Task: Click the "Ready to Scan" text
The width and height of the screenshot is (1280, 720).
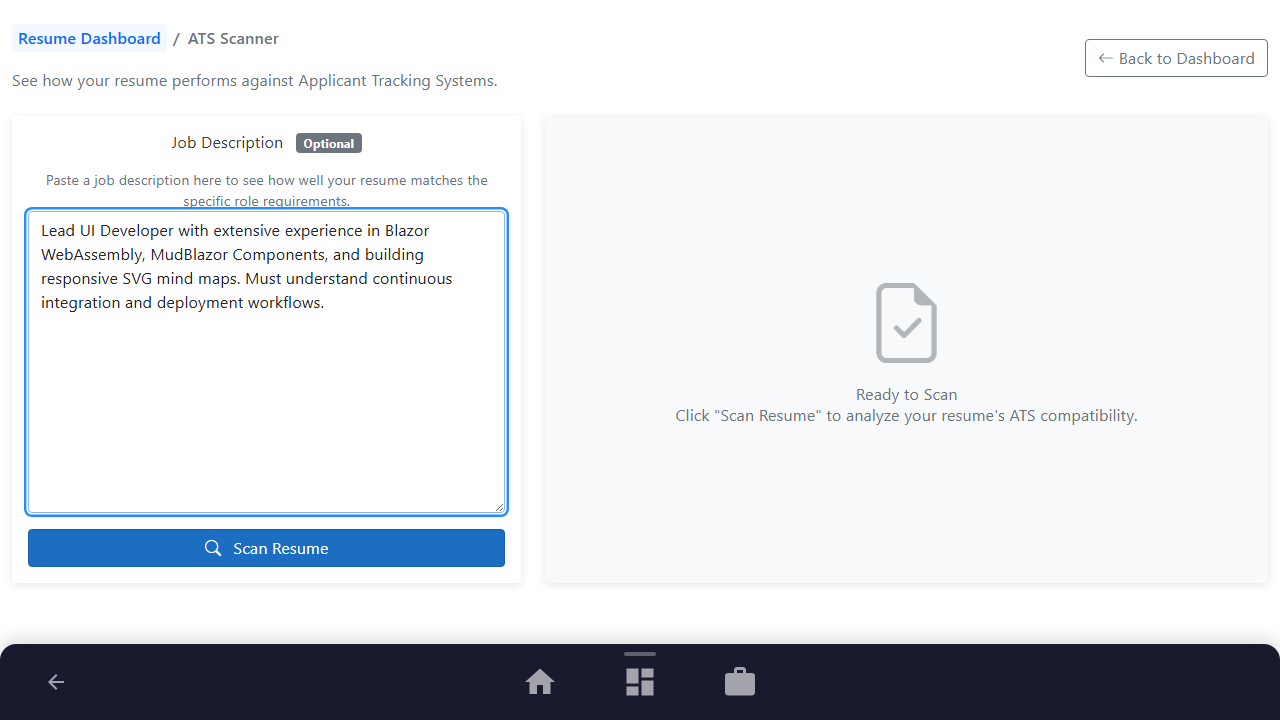Action: click(907, 395)
